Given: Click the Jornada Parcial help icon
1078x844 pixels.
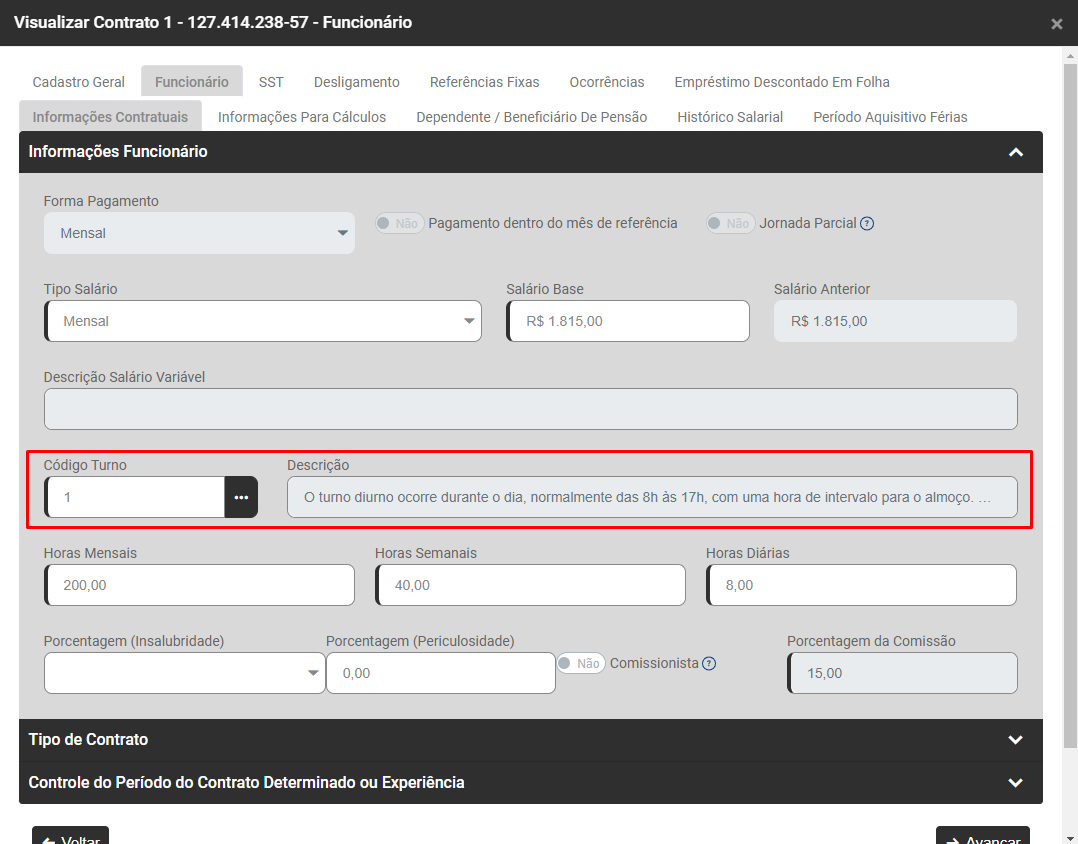Looking at the screenshot, I should [867, 224].
